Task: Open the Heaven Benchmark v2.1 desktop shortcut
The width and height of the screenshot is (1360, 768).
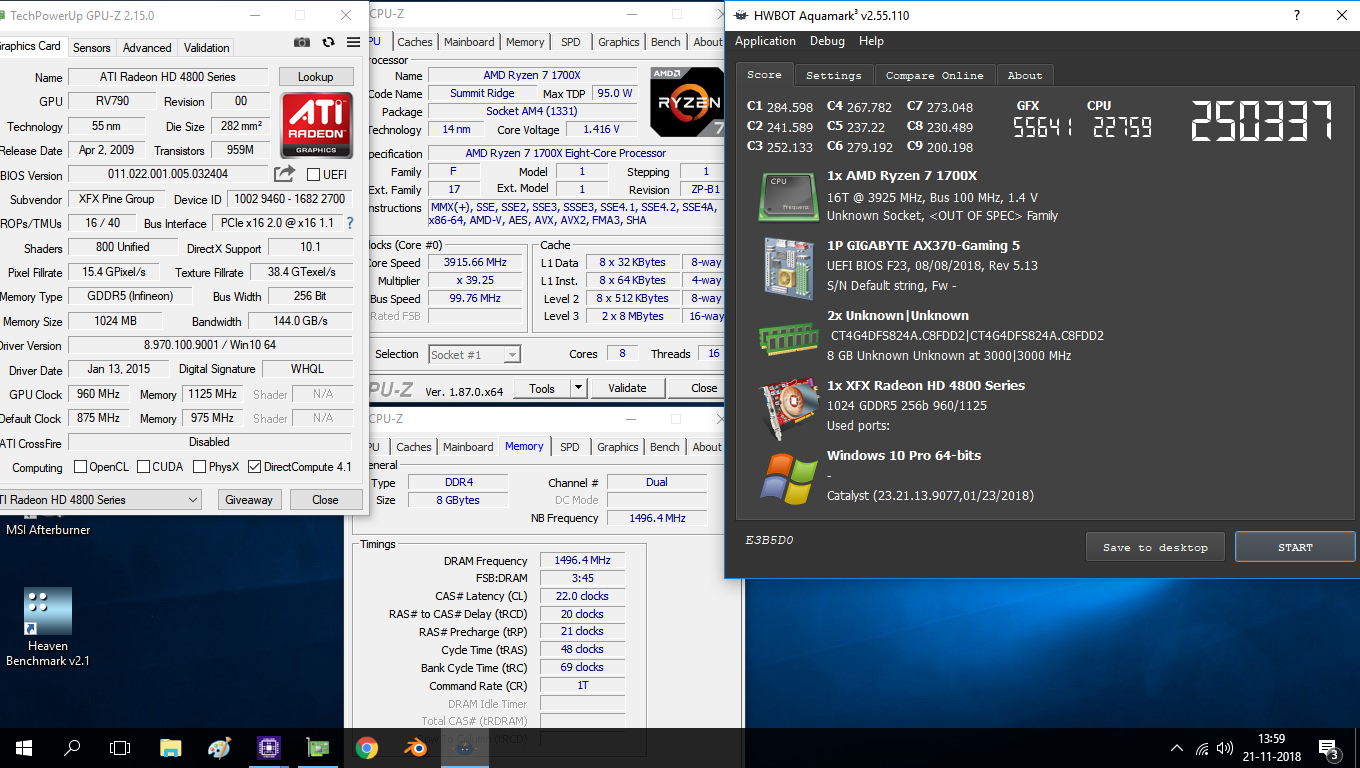Action: tap(48, 627)
